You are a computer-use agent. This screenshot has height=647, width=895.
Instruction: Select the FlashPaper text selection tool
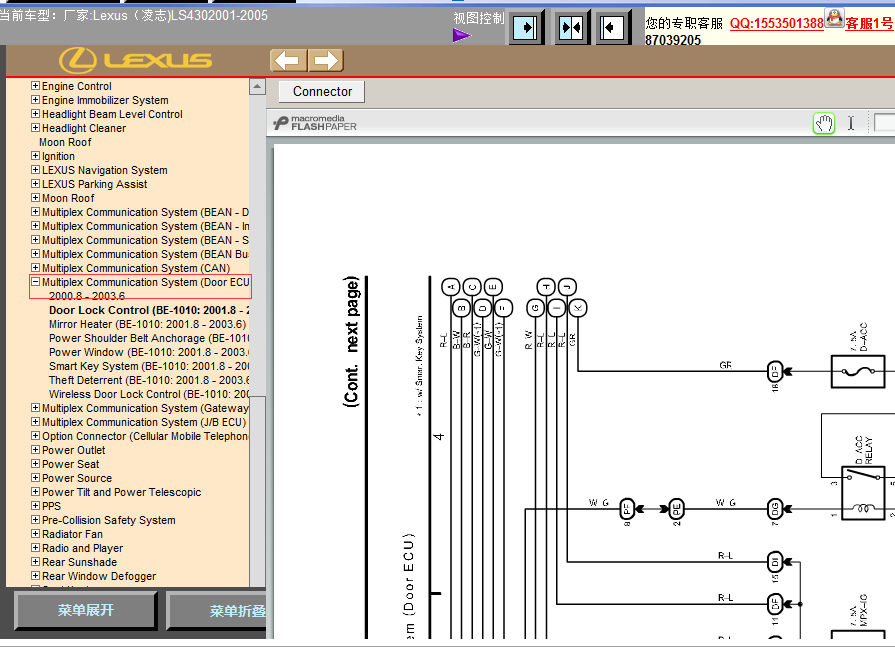[x=850, y=123]
